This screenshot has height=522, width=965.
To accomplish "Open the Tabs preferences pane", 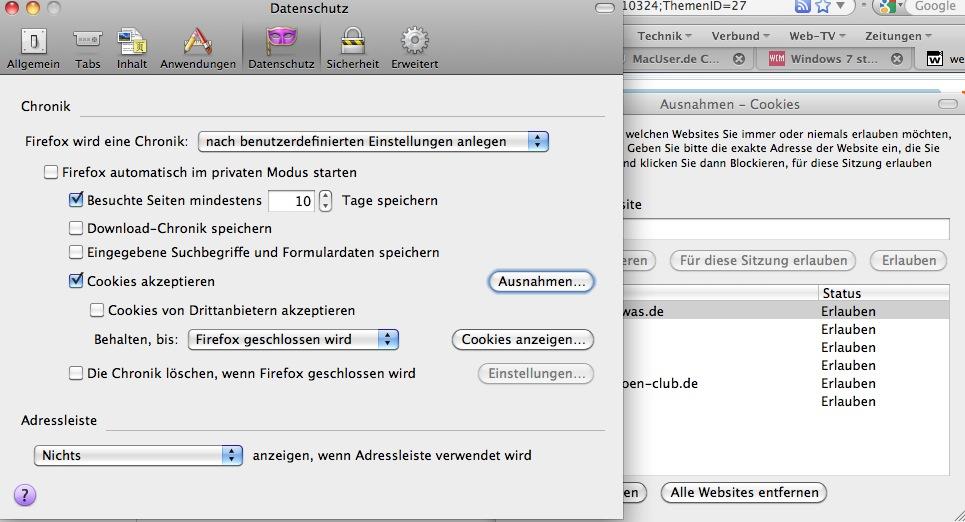I will pyautogui.click(x=87, y=49).
